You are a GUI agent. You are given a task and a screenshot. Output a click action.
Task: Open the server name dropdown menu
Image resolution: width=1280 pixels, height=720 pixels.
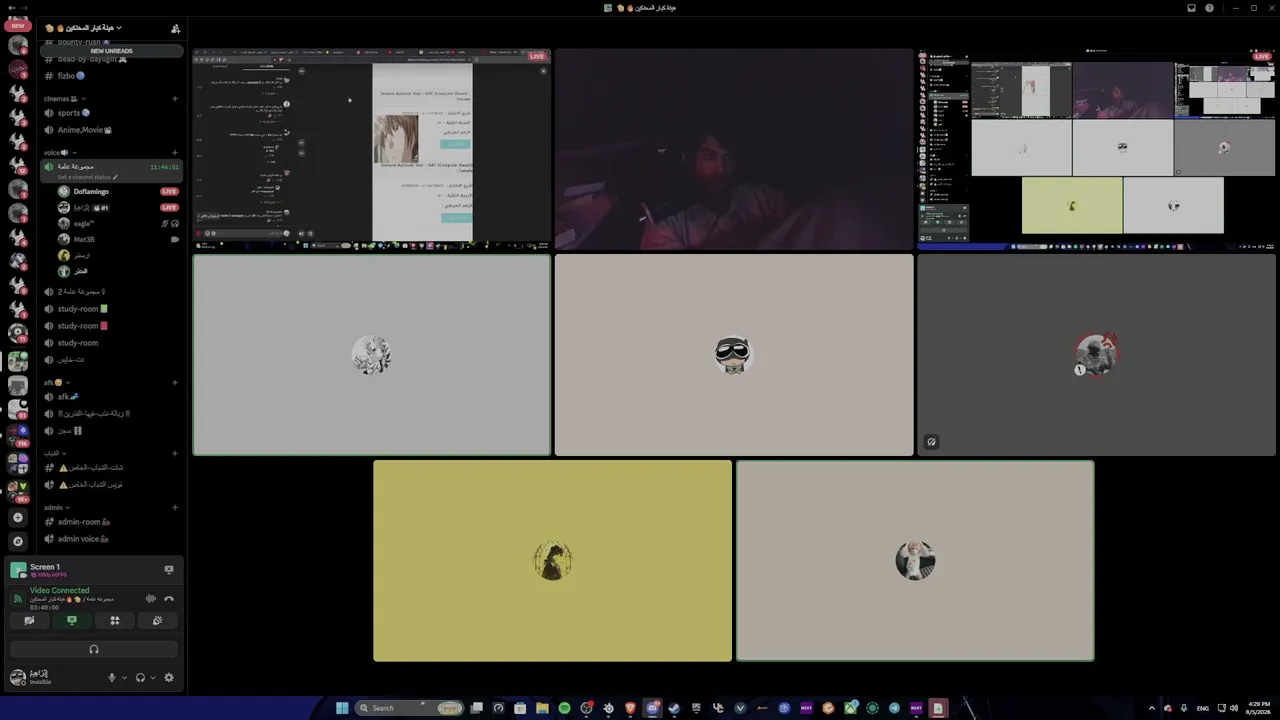point(84,28)
